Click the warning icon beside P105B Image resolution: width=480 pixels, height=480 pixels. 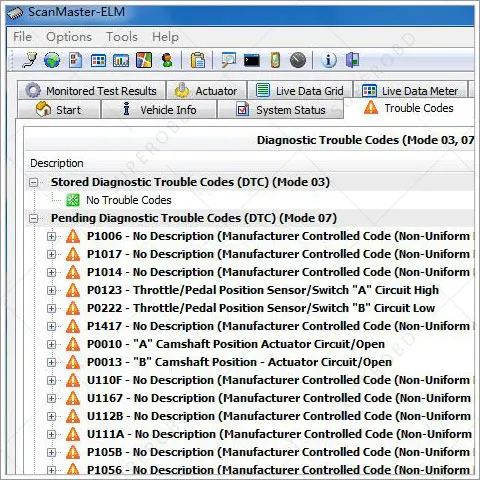[73, 452]
